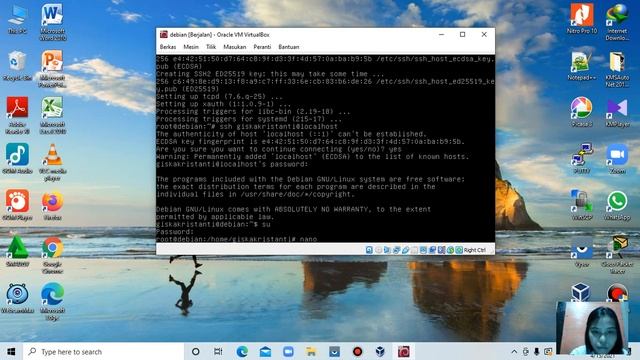This screenshot has width=640, height=360.
Task: Open the Tilik menu
Action: 211,47
